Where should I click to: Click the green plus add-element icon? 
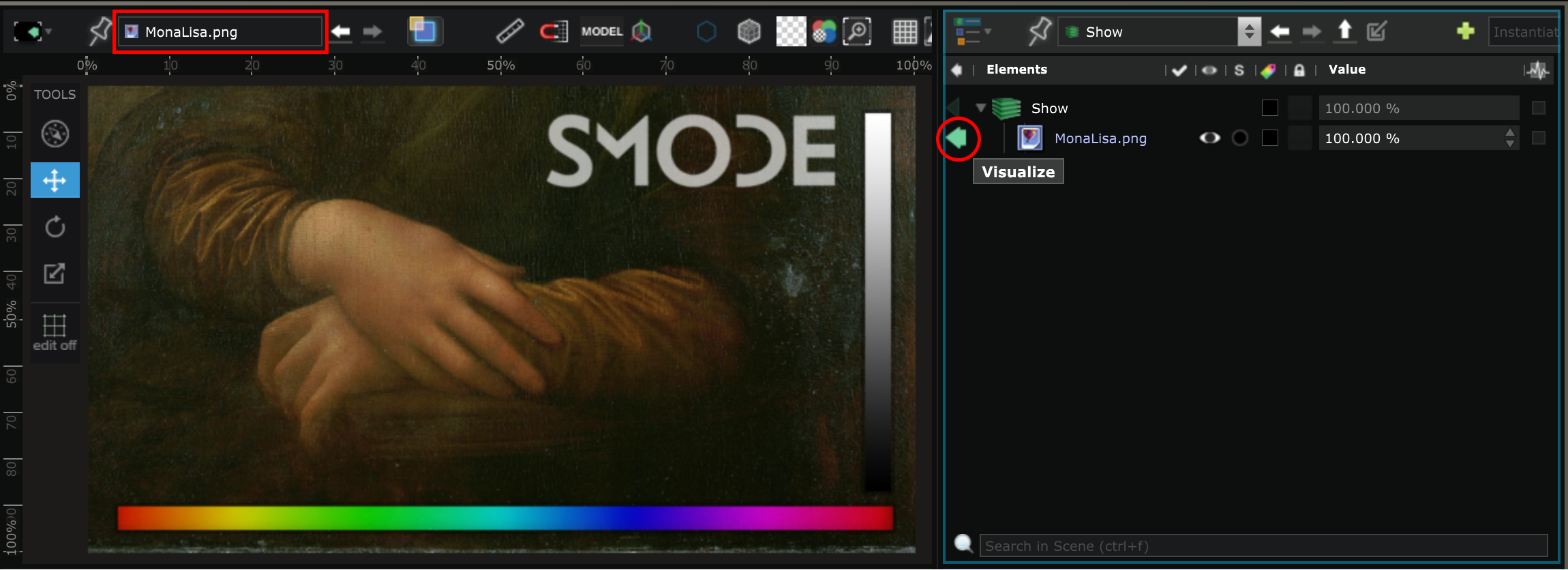(x=1465, y=31)
